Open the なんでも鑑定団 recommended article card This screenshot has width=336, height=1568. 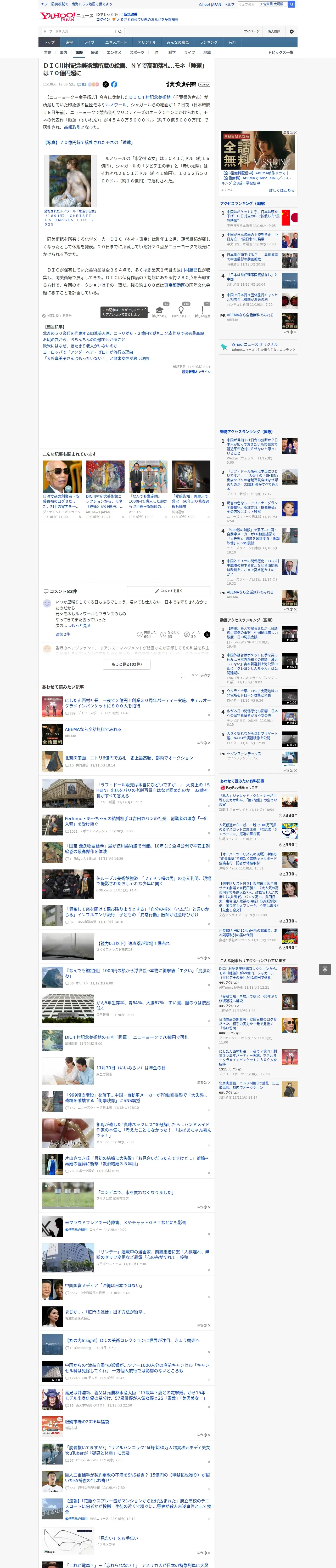(148, 490)
